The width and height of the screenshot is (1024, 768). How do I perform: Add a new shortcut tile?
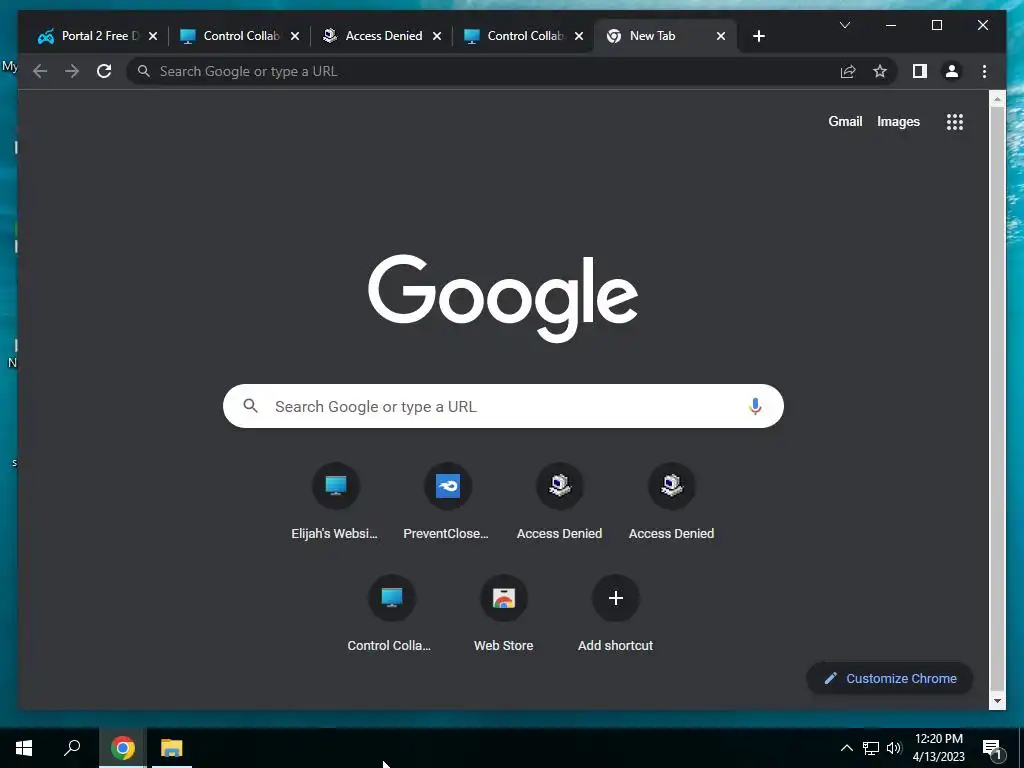615,614
